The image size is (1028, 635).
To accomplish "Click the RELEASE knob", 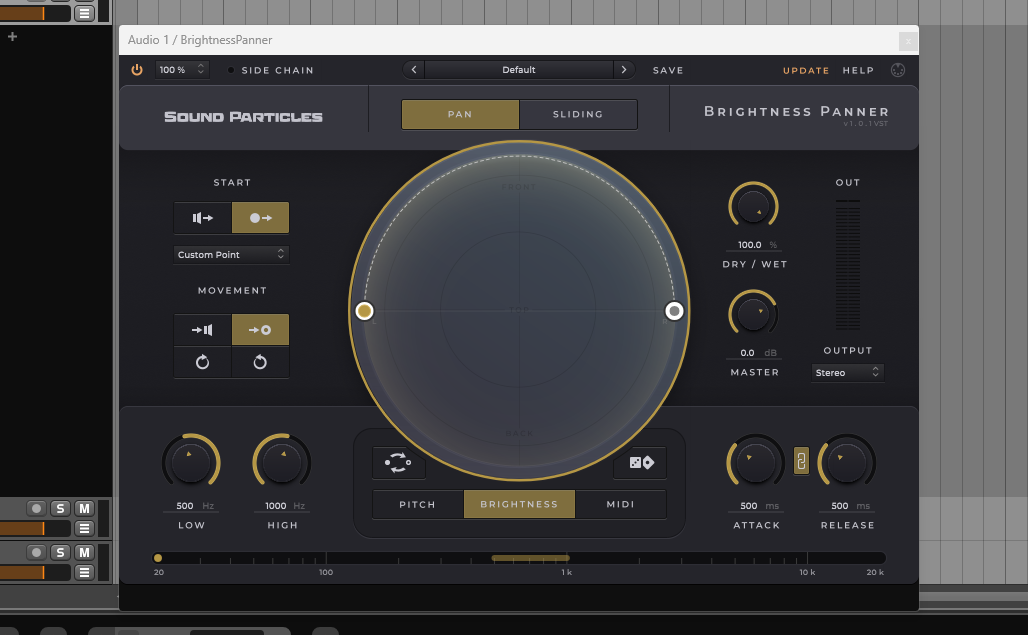I will tap(846, 462).
